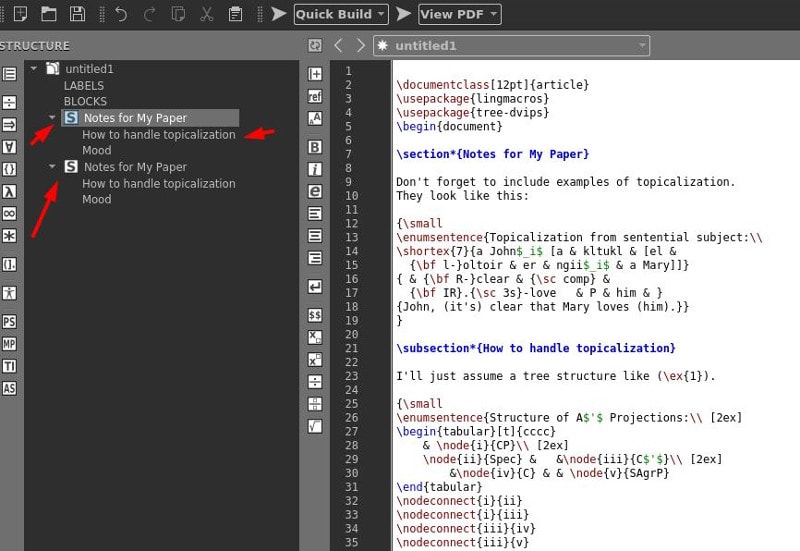Select LABELS in the structure tree
The width and height of the screenshot is (800, 551).
coord(84,86)
